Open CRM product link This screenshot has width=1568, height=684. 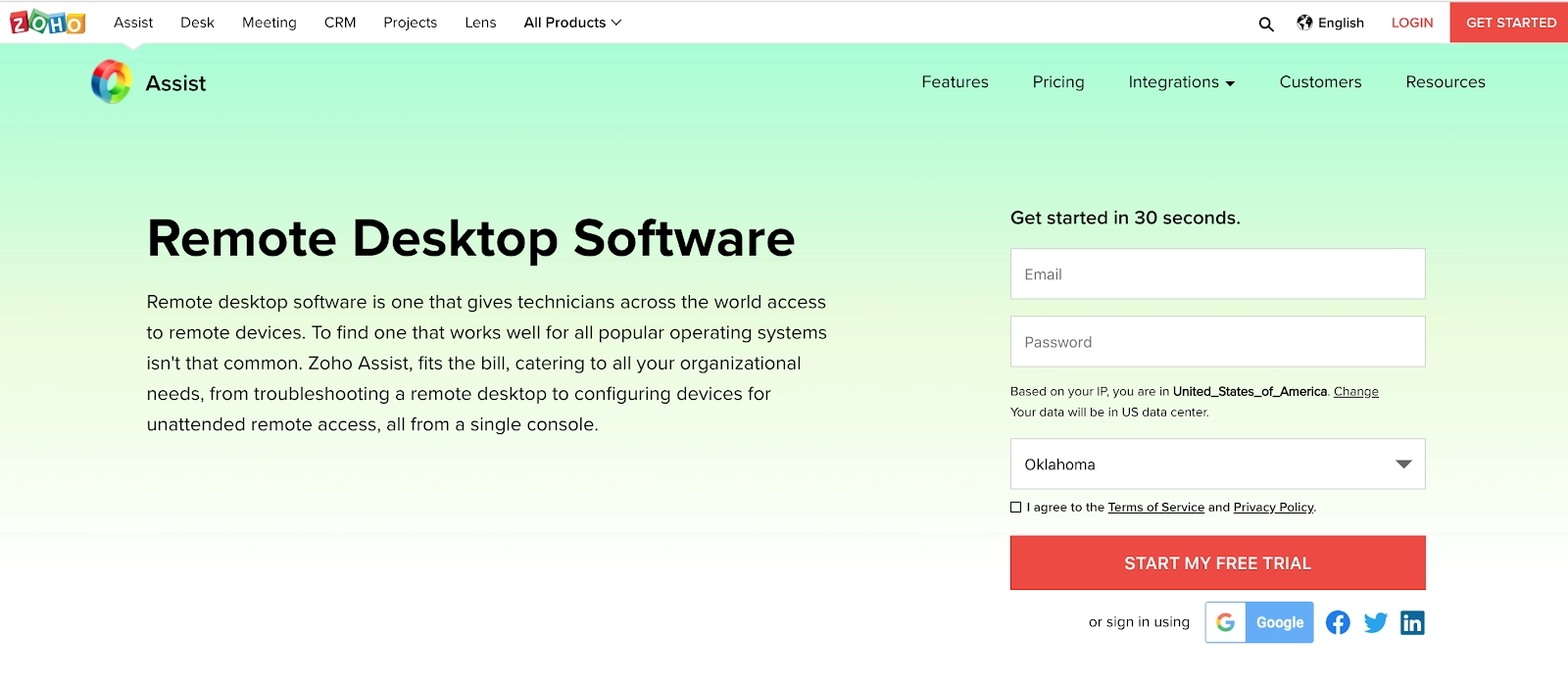tap(340, 23)
